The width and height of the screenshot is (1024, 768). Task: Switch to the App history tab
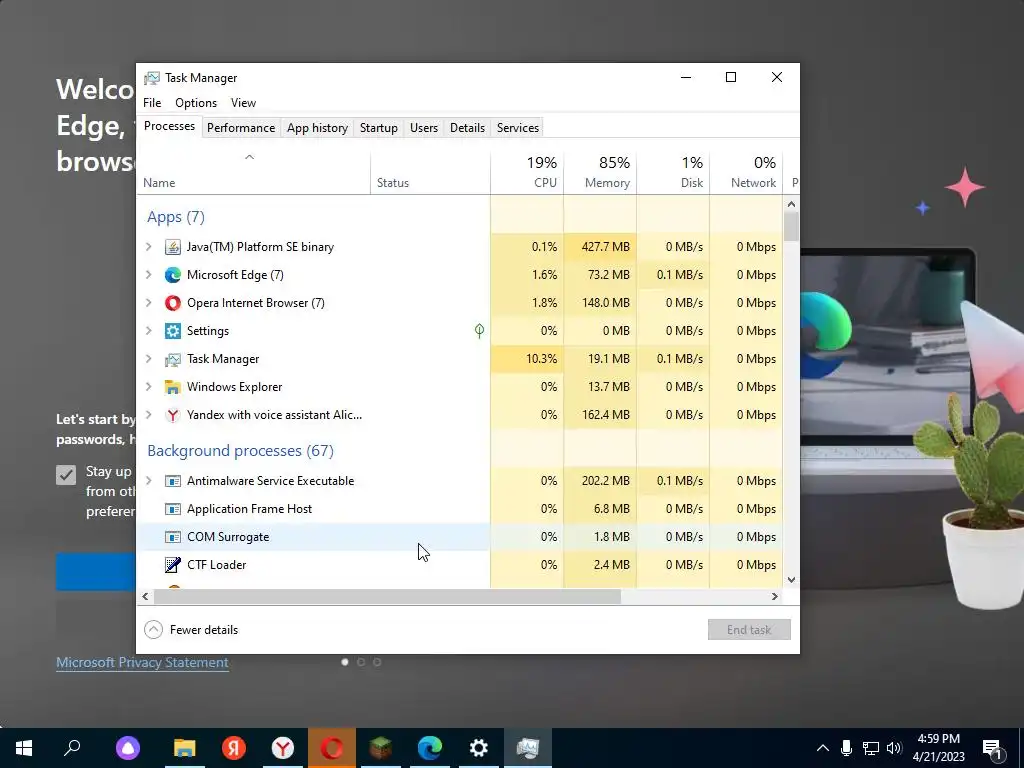point(317,128)
